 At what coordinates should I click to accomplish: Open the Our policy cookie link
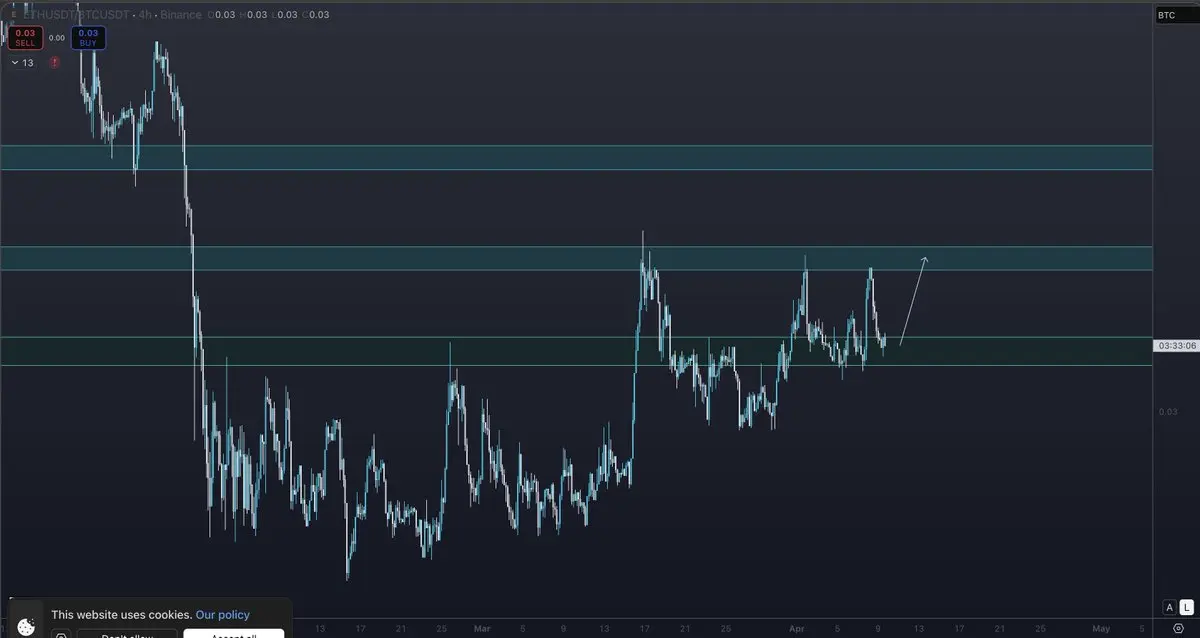[x=222, y=615]
